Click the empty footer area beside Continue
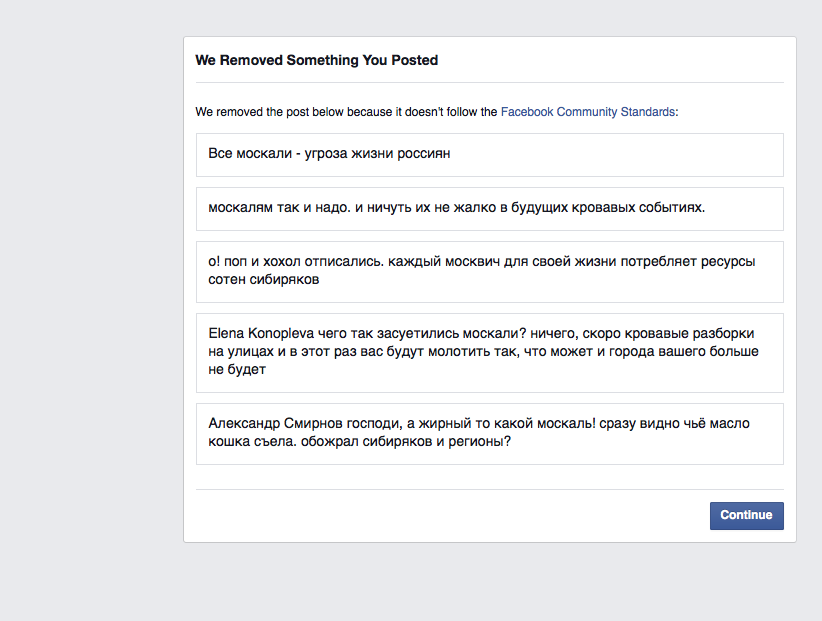The width and height of the screenshot is (822, 621). pos(451,516)
